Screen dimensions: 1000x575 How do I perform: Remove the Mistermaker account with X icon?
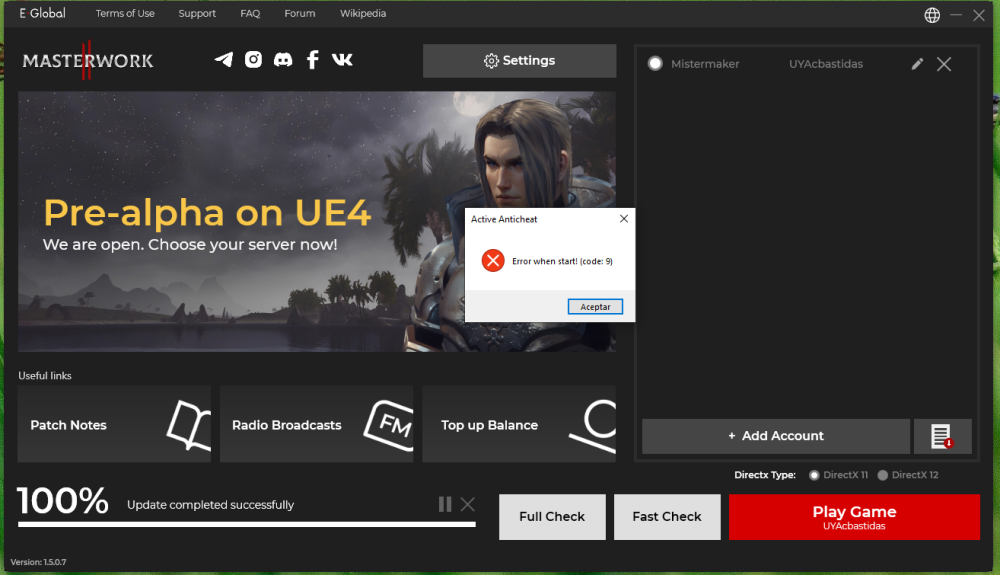944,64
